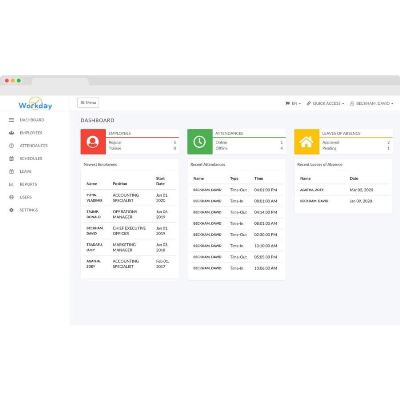Click the yellow Leaves of Absence house tile
This screenshot has width=400, height=400.
[x=306, y=142]
